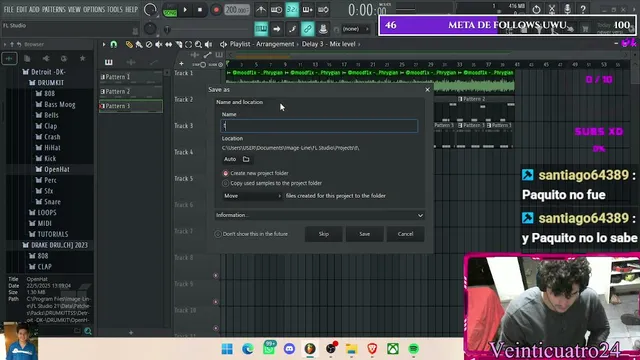Click the multilink to controllers icon
640x360 pixels.
(323, 29)
